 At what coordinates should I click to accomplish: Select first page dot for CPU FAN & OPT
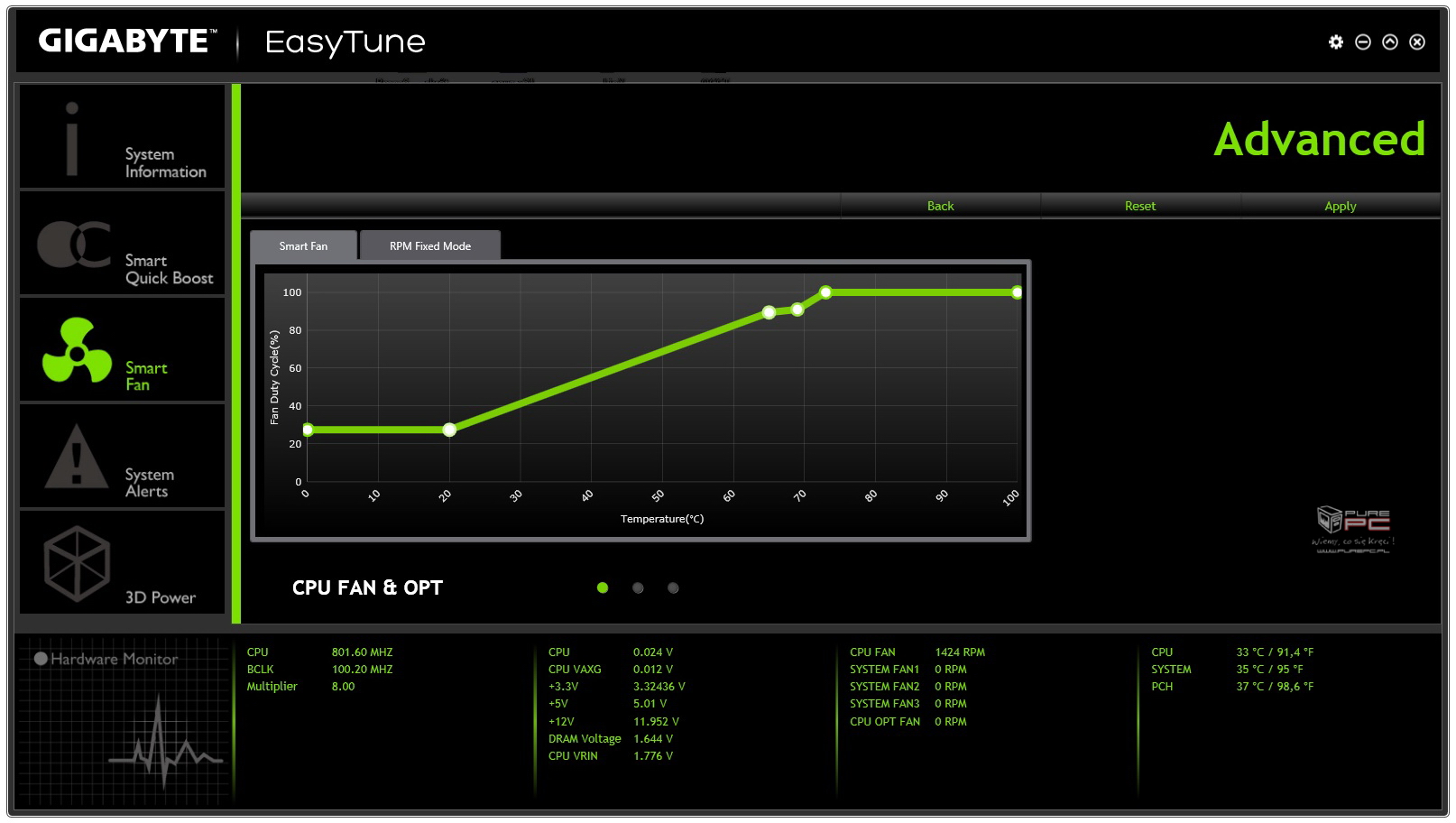pyautogui.click(x=603, y=588)
